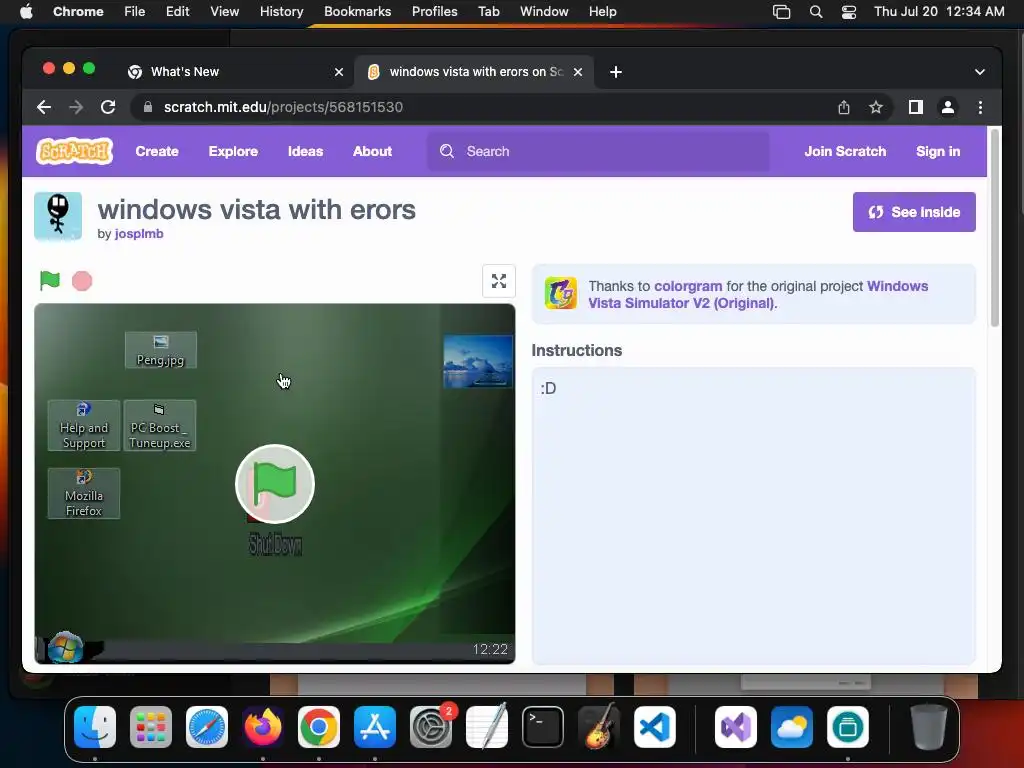The height and width of the screenshot is (768, 1024).
Task: Launch Safari from the Dock
Action: click(x=207, y=727)
